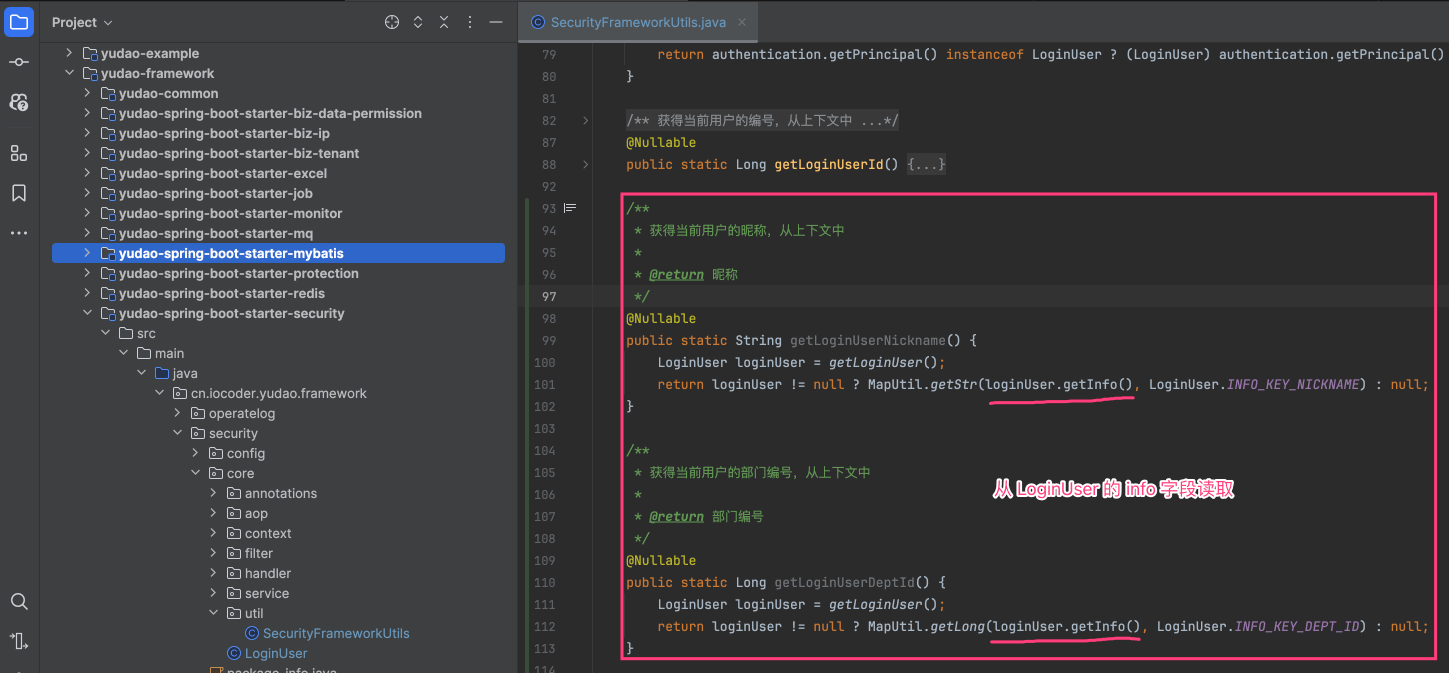Viewport: 1449px width, 673px height.
Task: Open SecurityFrameworkUtils file in tree
Action: click(335, 633)
